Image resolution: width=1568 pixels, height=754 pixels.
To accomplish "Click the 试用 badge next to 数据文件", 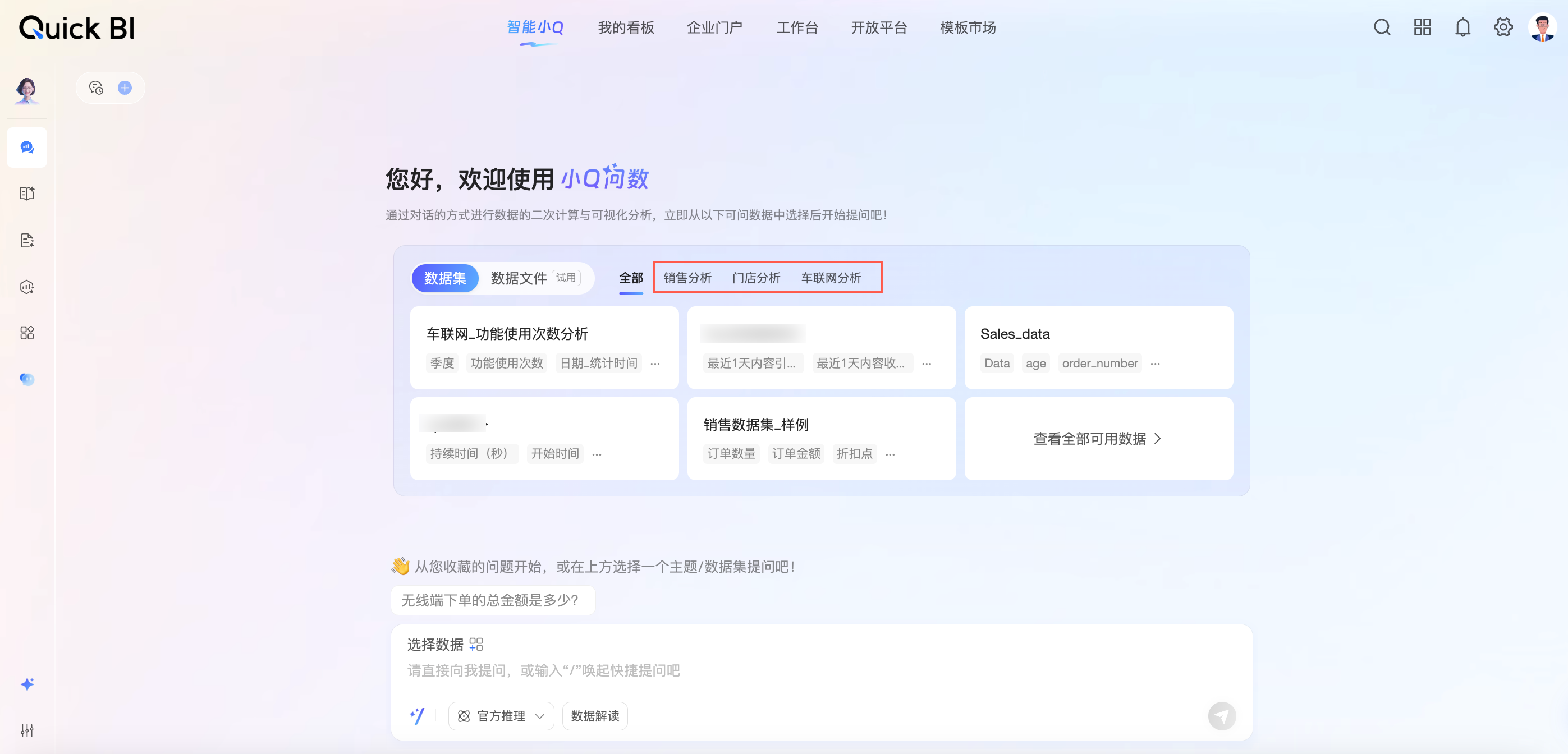I will pyautogui.click(x=566, y=278).
